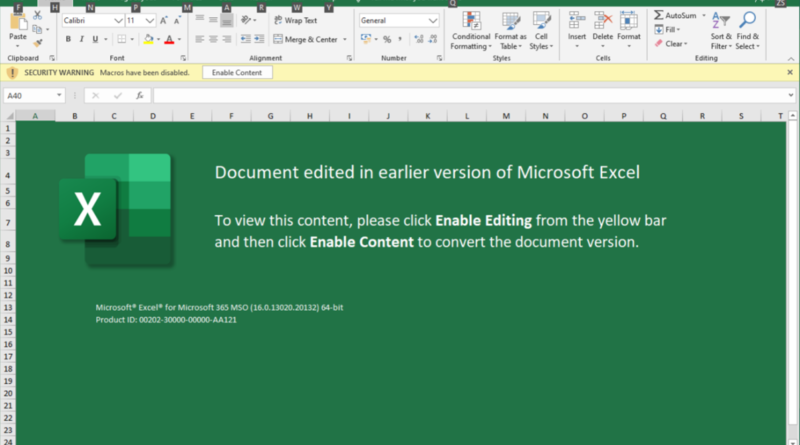
Task: Click the Decrease Font Size icon
Action: pos(177,20)
